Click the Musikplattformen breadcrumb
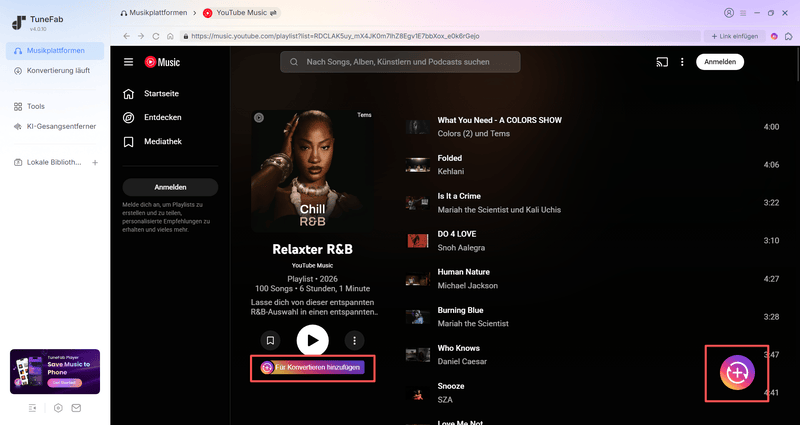This screenshot has width=800, height=425. click(x=154, y=13)
